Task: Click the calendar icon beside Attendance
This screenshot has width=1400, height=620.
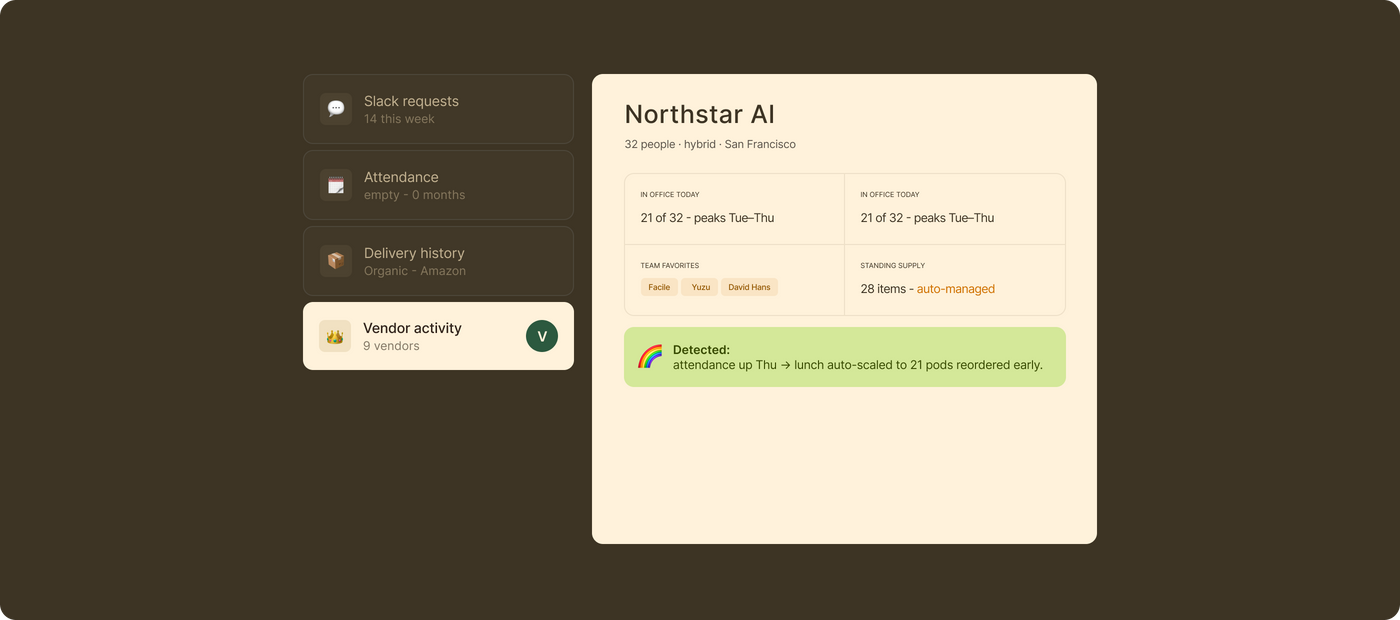Action: click(336, 185)
